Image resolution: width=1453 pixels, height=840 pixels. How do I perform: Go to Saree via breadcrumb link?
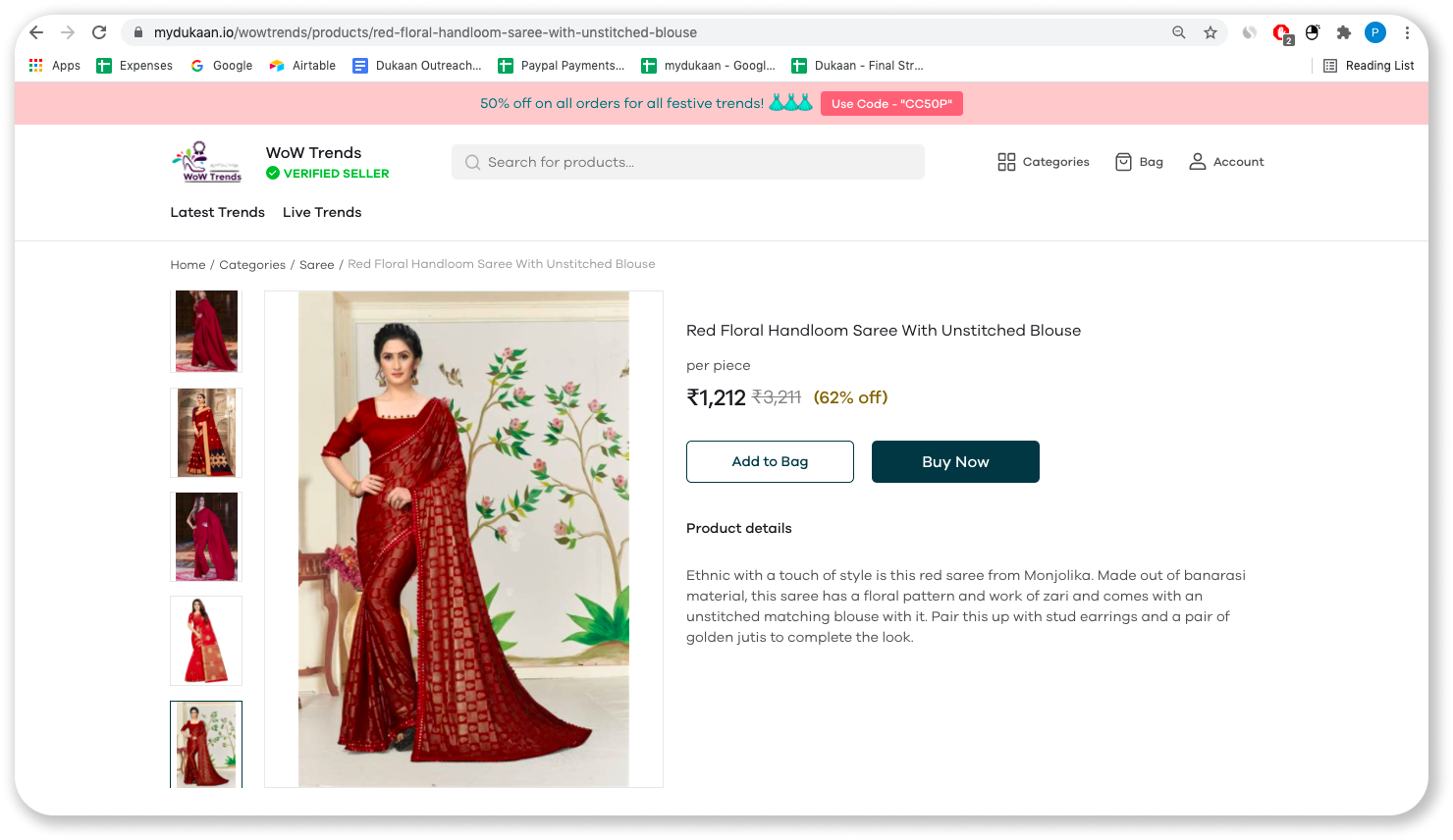(316, 264)
